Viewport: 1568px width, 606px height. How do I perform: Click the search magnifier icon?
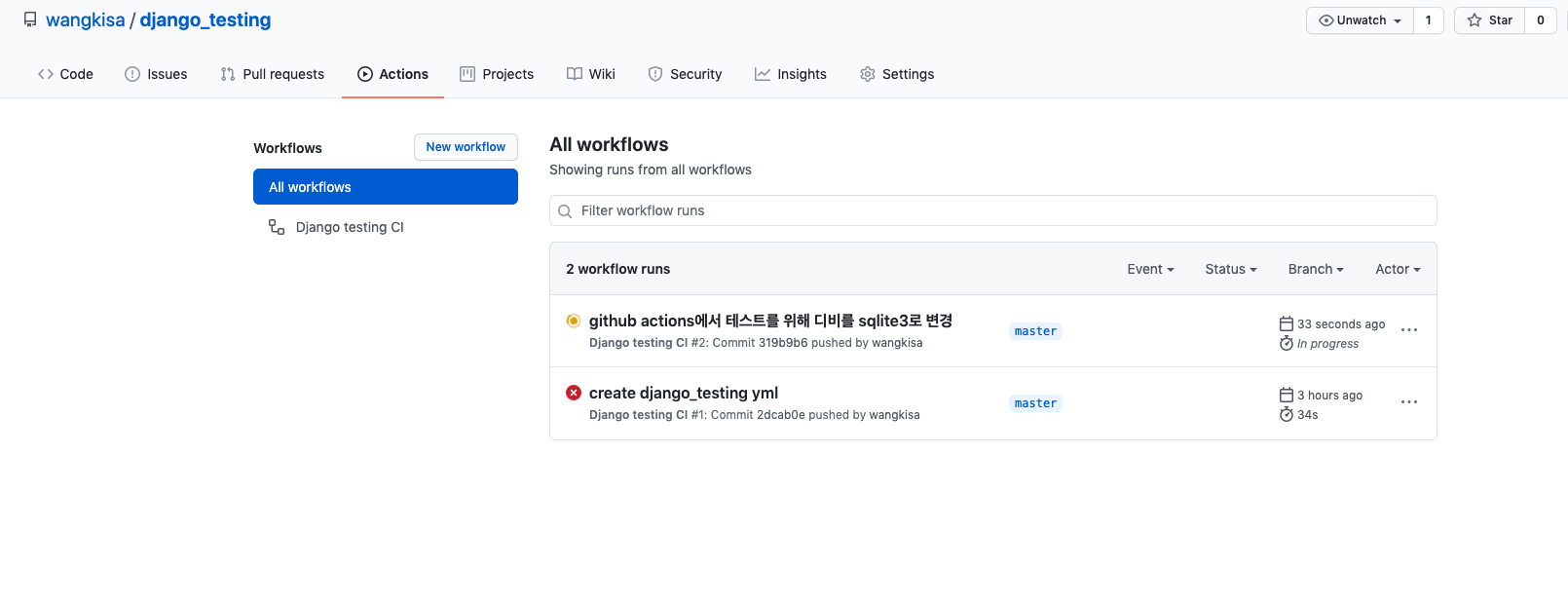(565, 211)
